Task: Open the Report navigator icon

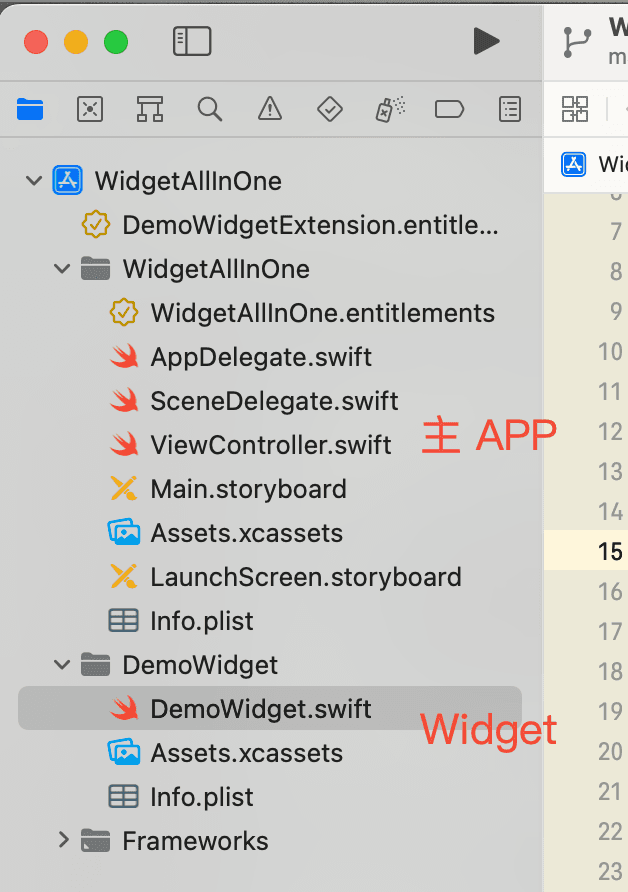Action: (x=510, y=109)
